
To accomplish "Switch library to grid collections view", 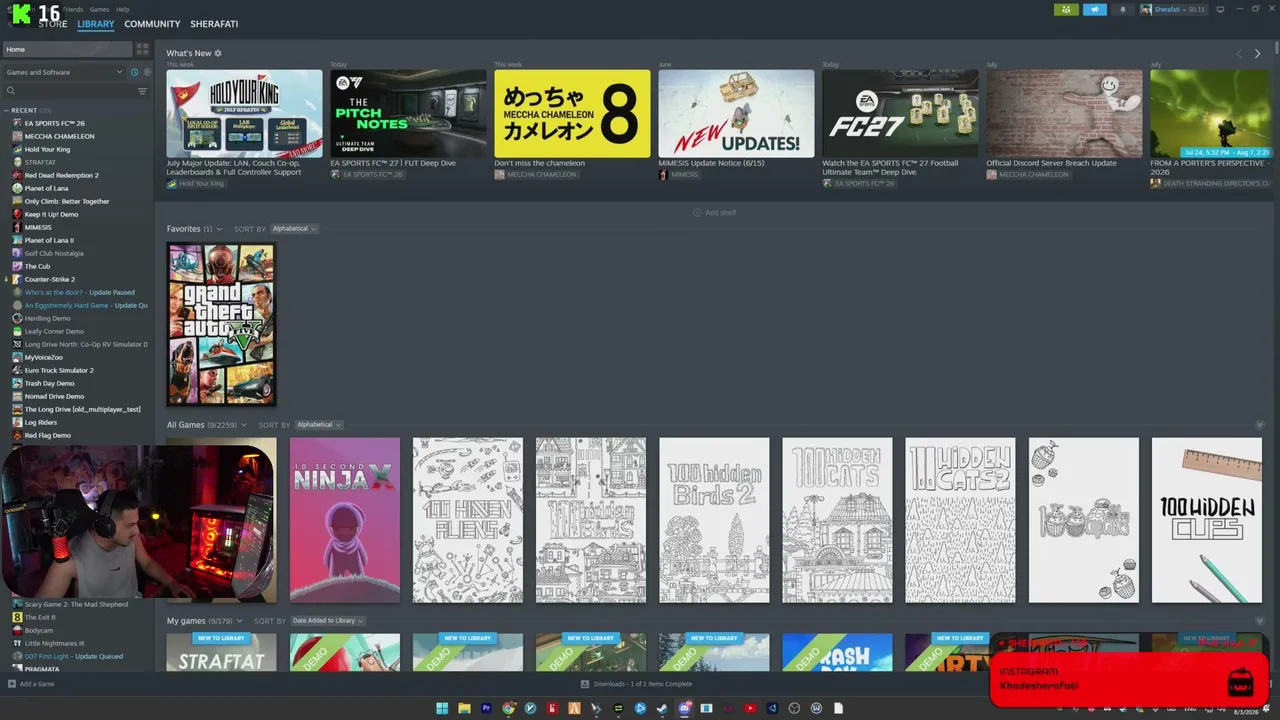I will click(142, 49).
